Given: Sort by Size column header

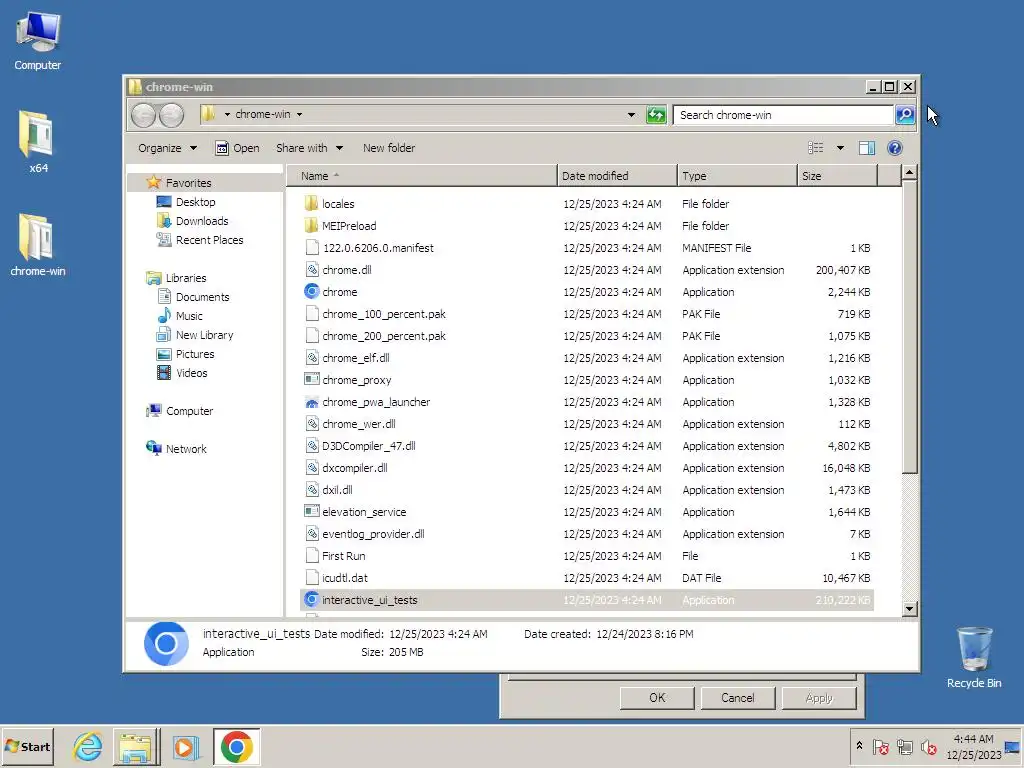Looking at the screenshot, I should point(837,176).
